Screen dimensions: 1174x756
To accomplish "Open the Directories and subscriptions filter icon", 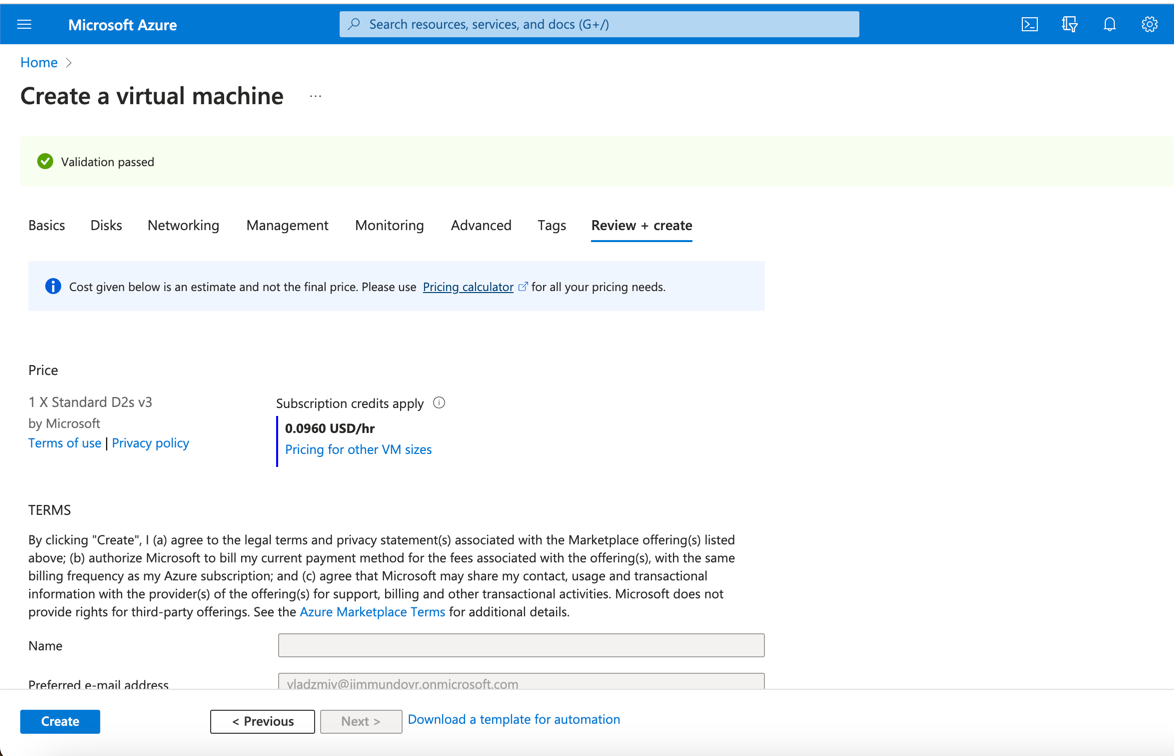I will (1070, 25).
